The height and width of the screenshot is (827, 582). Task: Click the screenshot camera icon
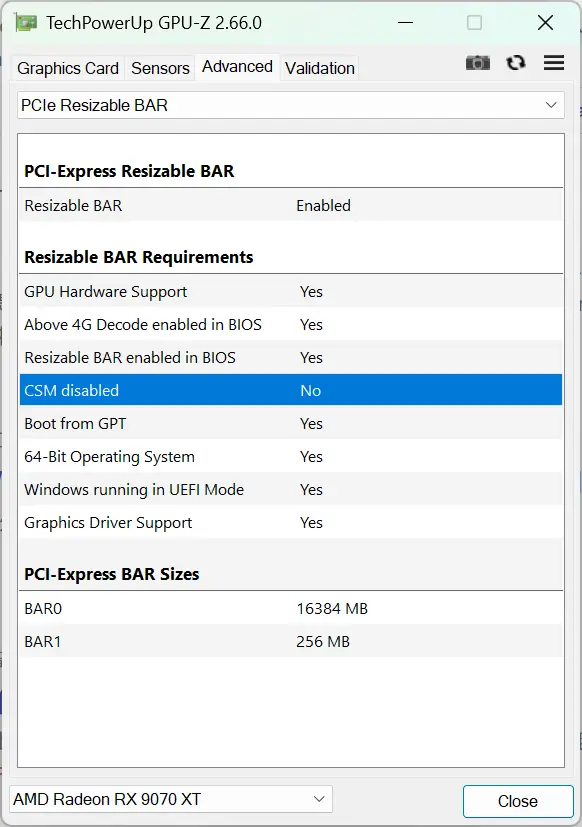point(478,63)
